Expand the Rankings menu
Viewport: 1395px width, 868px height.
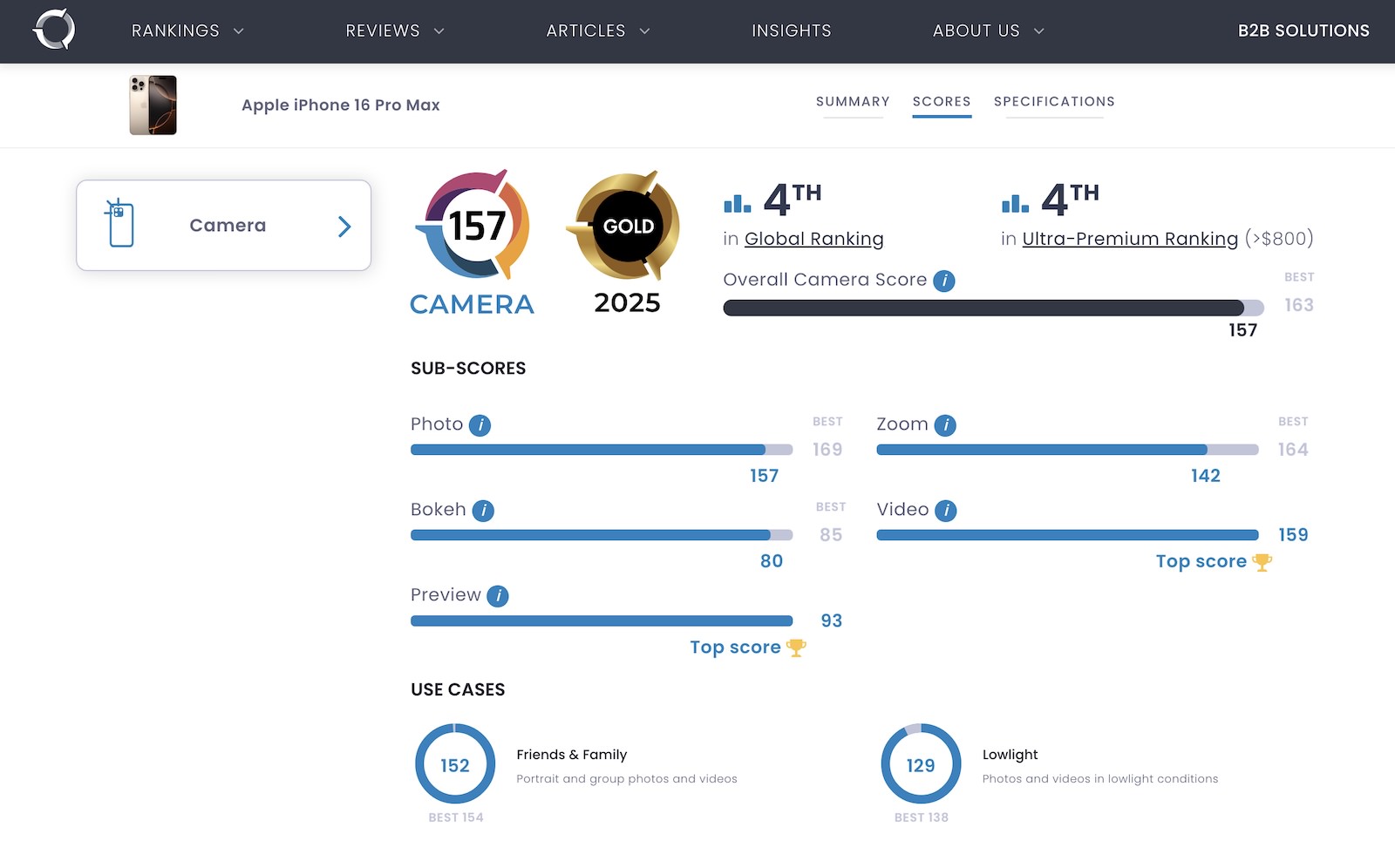click(x=187, y=31)
